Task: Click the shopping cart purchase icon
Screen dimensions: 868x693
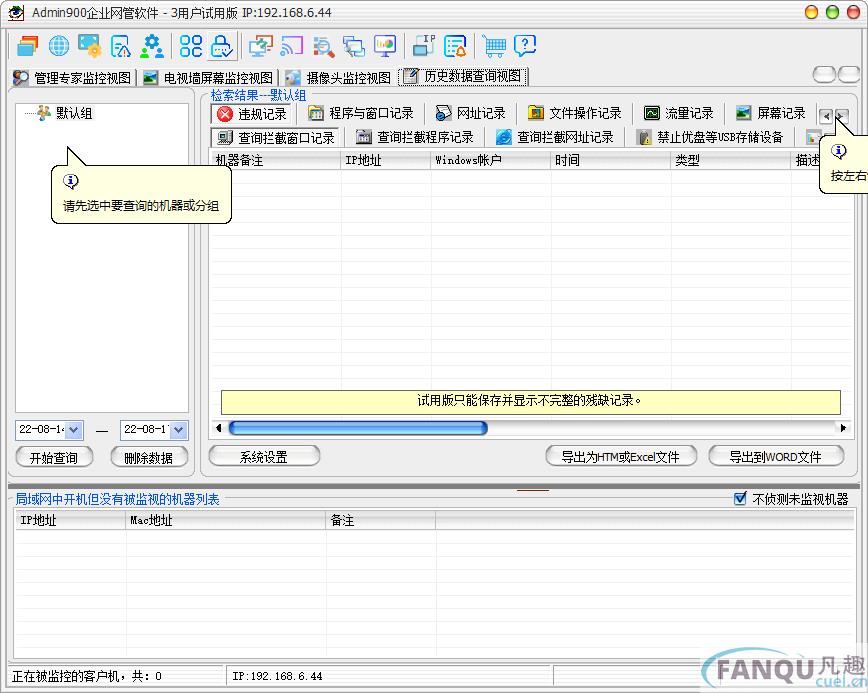Action: (x=494, y=46)
